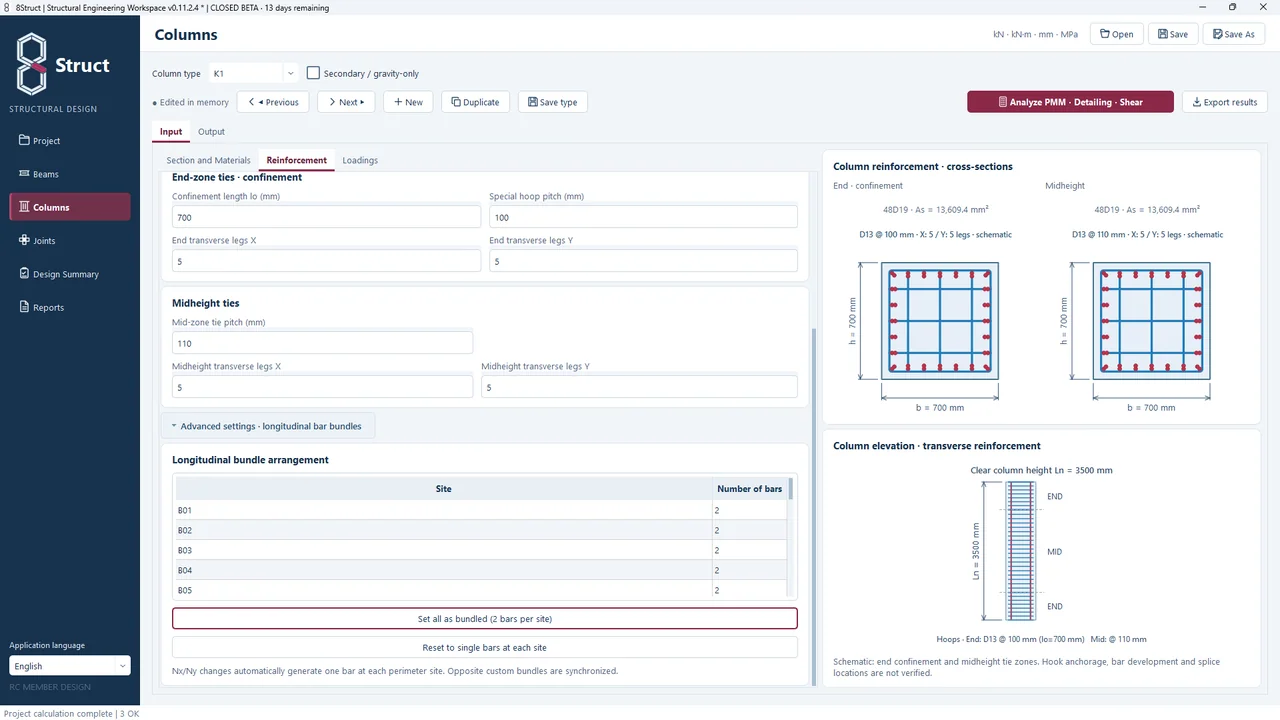The height and width of the screenshot is (720, 1280).
Task: Click the Open file button
Action: pyautogui.click(x=1116, y=34)
